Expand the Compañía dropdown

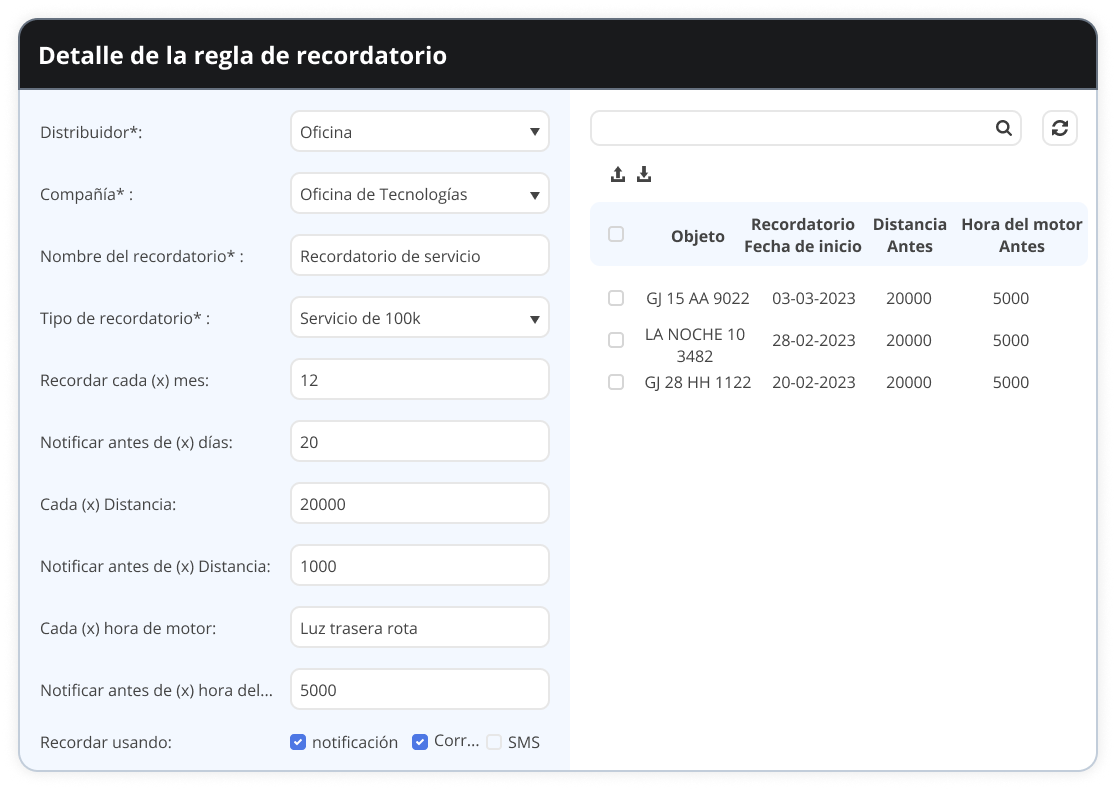pyautogui.click(x=419, y=194)
